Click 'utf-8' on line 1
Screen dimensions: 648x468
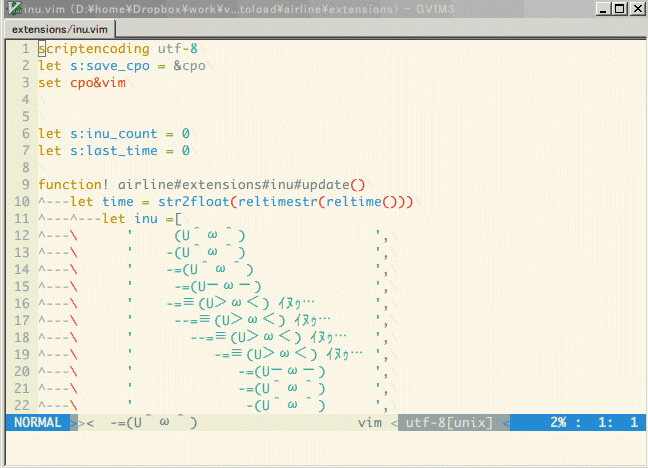[x=178, y=49]
